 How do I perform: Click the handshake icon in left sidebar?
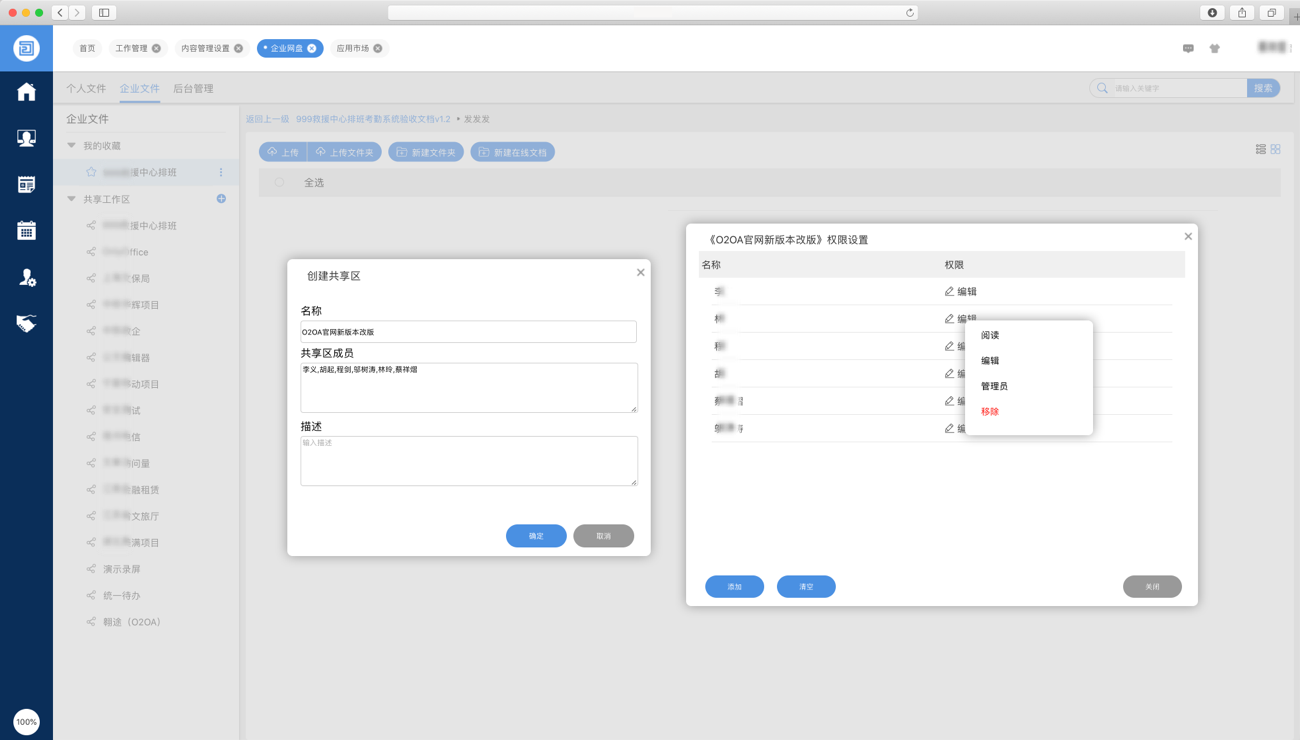tap(26, 323)
